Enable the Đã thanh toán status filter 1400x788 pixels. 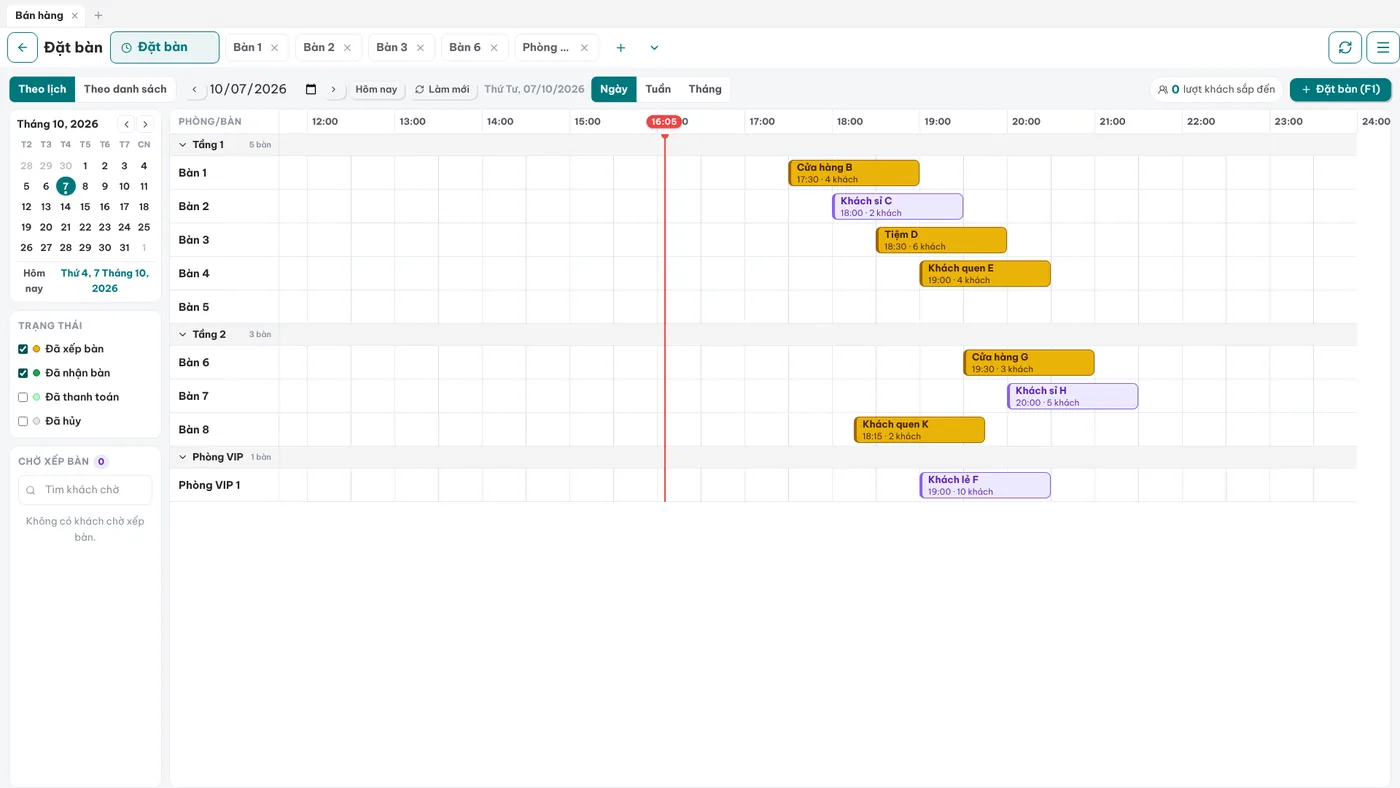click(23, 397)
